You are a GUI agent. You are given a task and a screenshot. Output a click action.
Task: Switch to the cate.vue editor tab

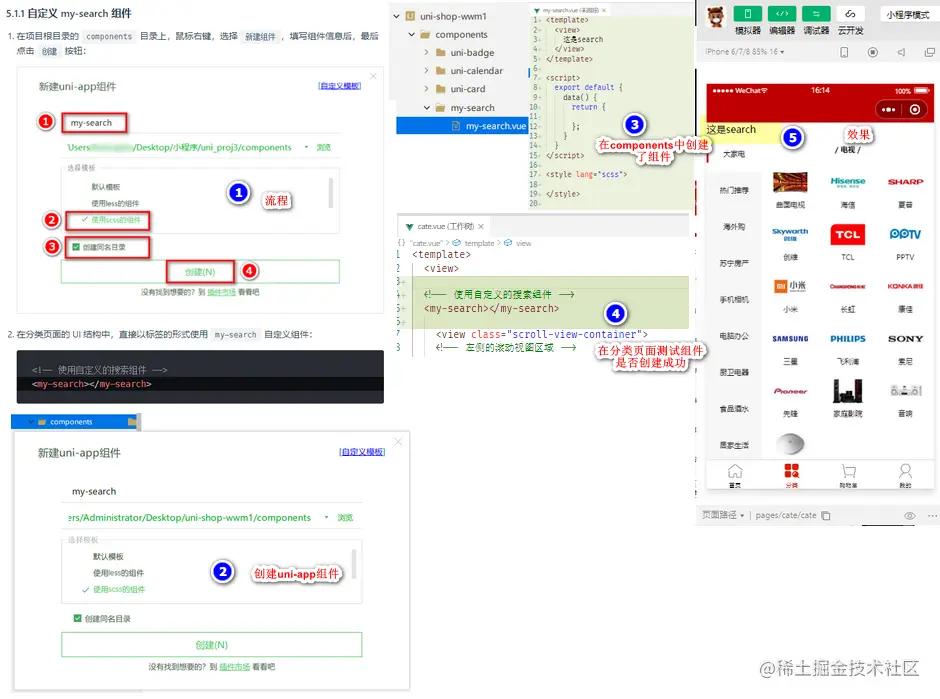444,227
